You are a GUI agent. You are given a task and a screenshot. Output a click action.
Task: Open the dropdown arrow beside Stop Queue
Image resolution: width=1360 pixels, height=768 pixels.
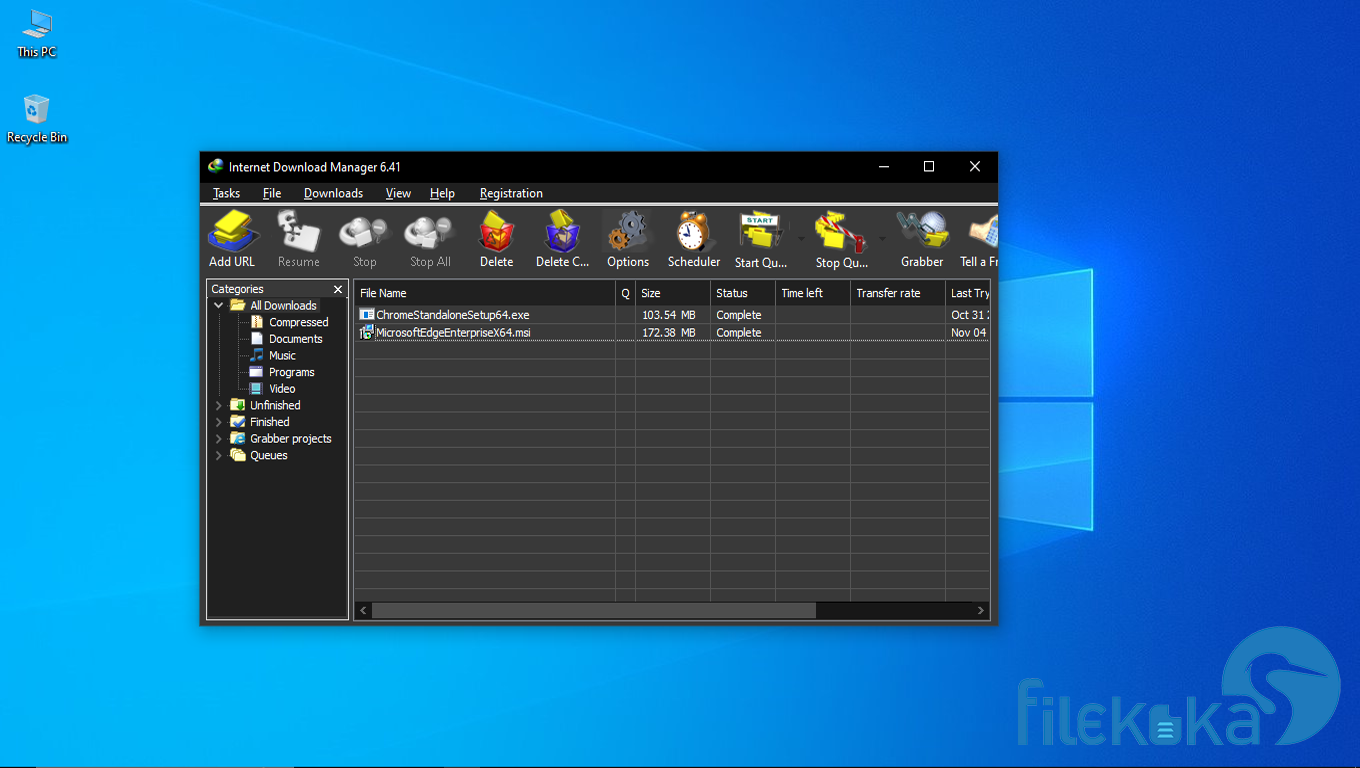(881, 239)
